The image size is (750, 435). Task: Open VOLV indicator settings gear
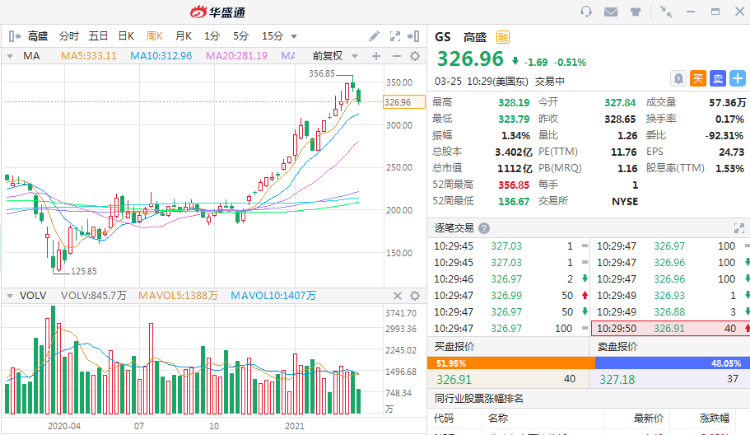pyautogui.click(x=415, y=296)
